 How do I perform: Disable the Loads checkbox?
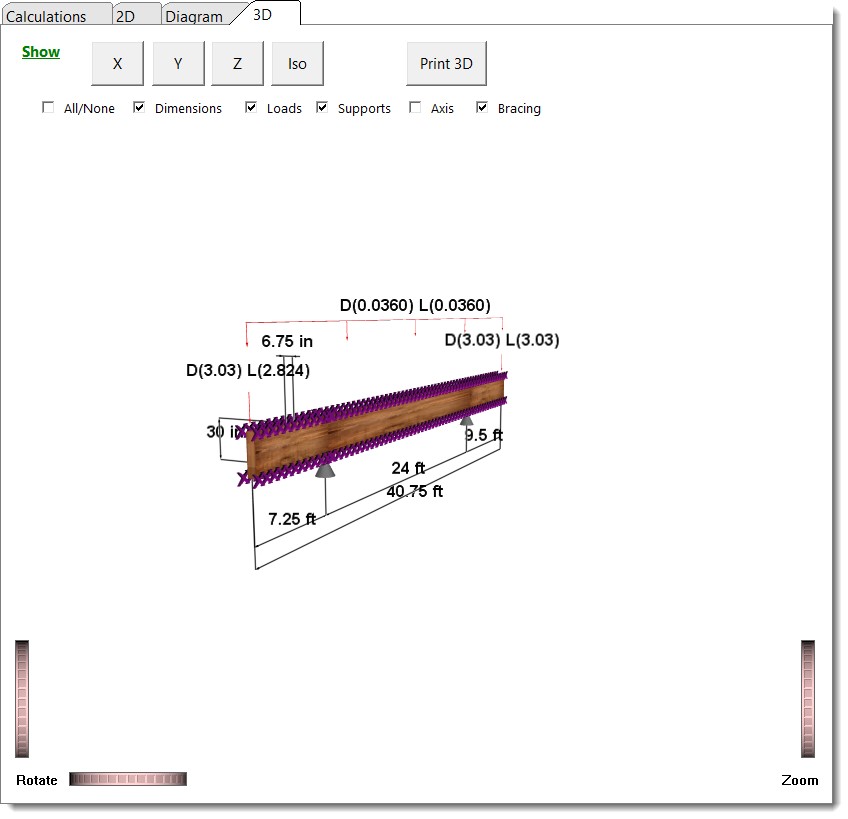click(251, 108)
